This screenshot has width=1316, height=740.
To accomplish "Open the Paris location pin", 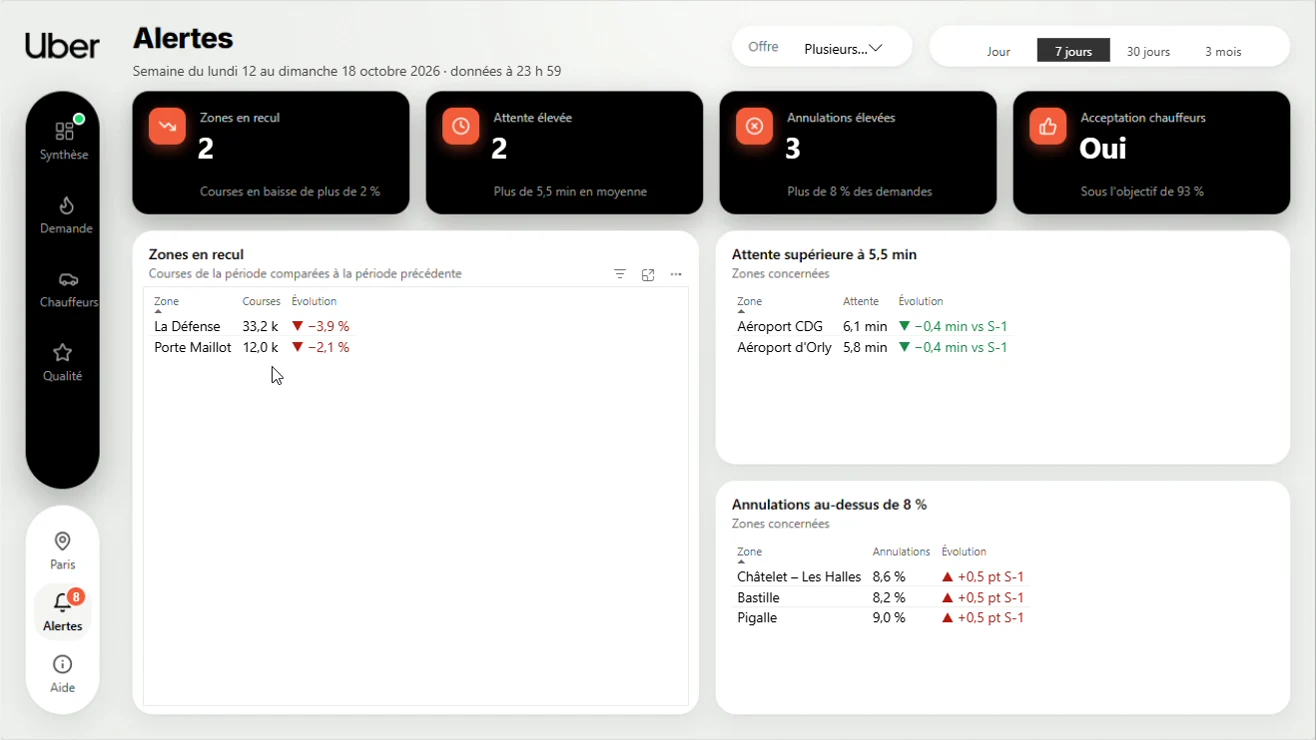I will point(62,541).
